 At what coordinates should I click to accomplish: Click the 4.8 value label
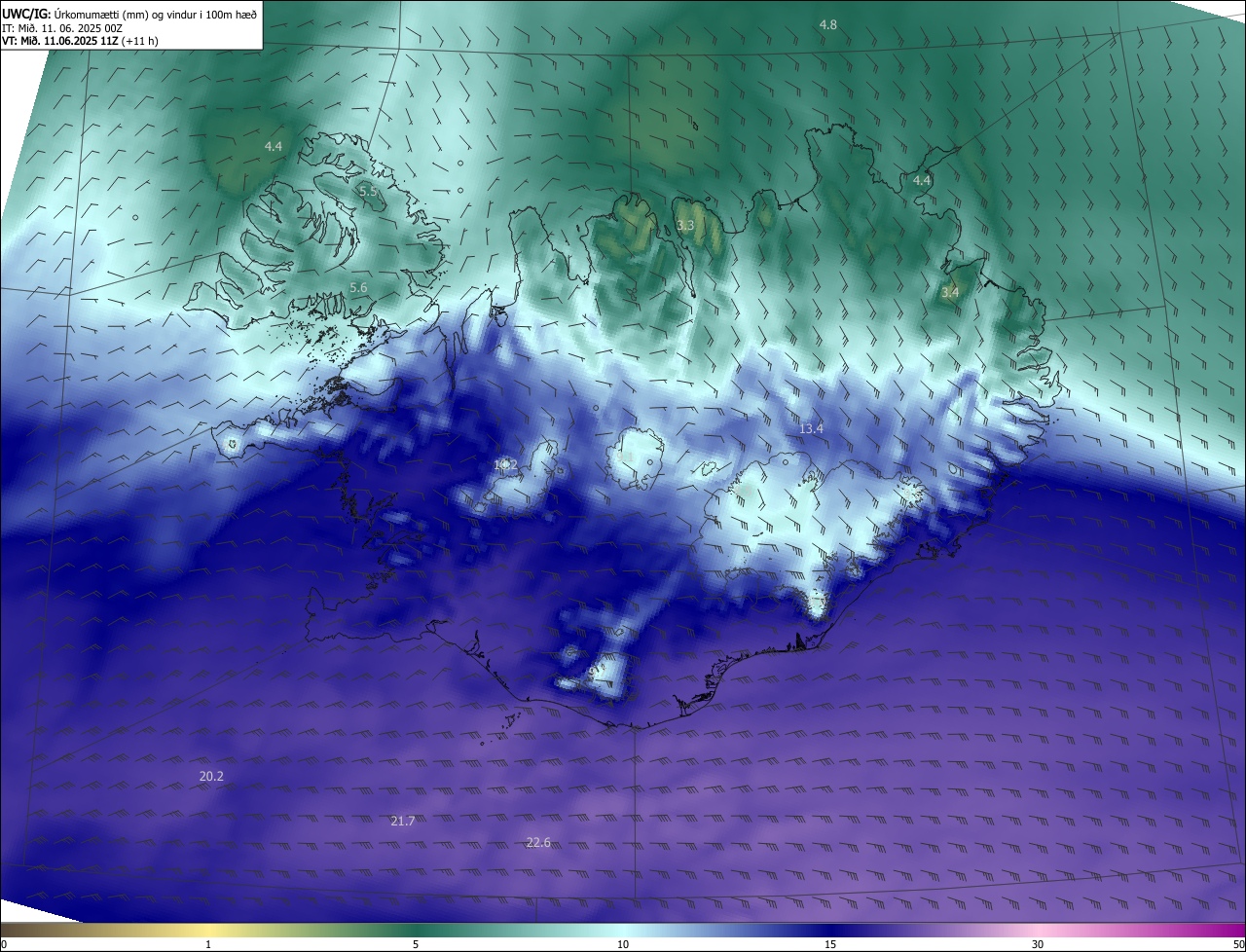click(x=827, y=24)
